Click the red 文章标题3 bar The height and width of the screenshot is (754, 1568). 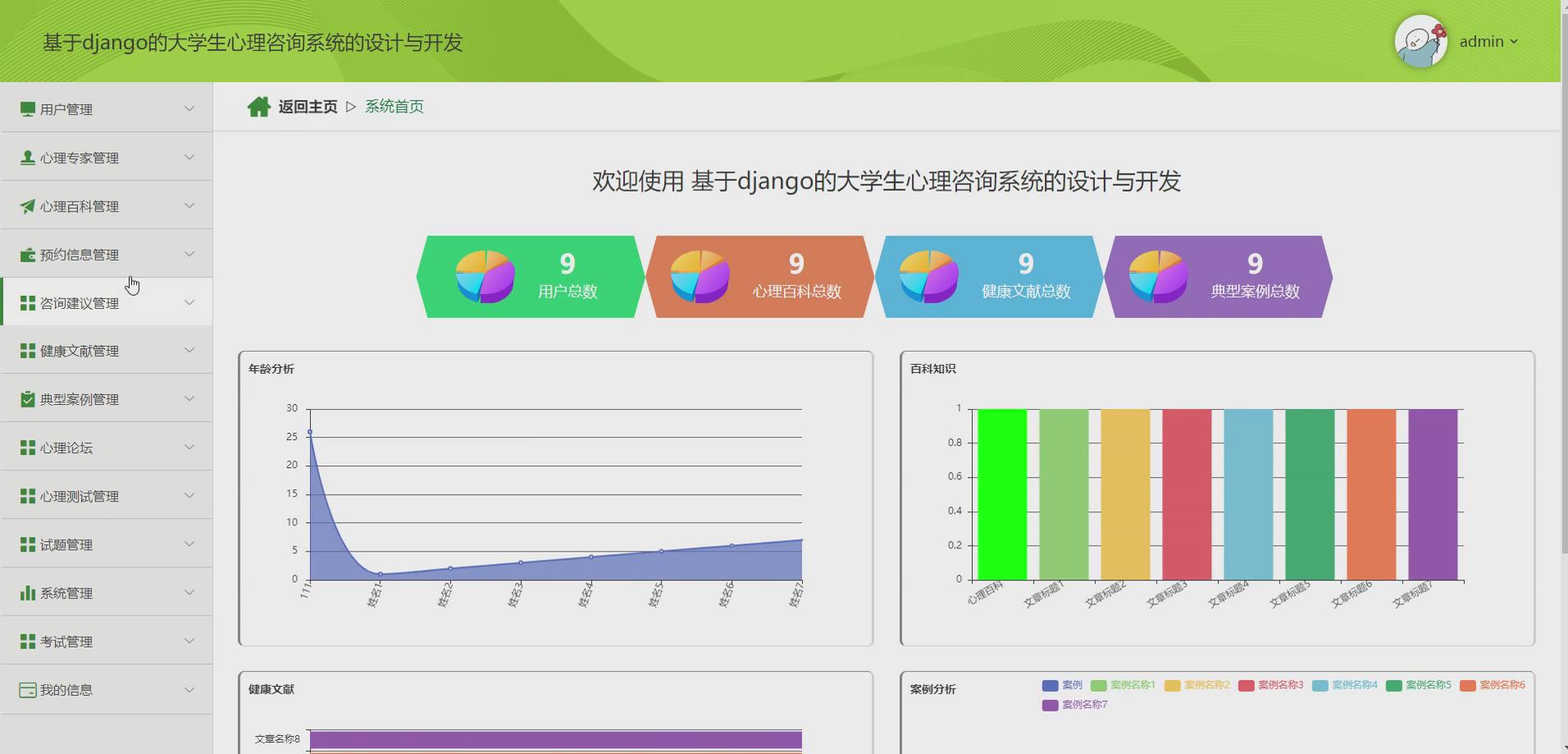click(1187, 494)
